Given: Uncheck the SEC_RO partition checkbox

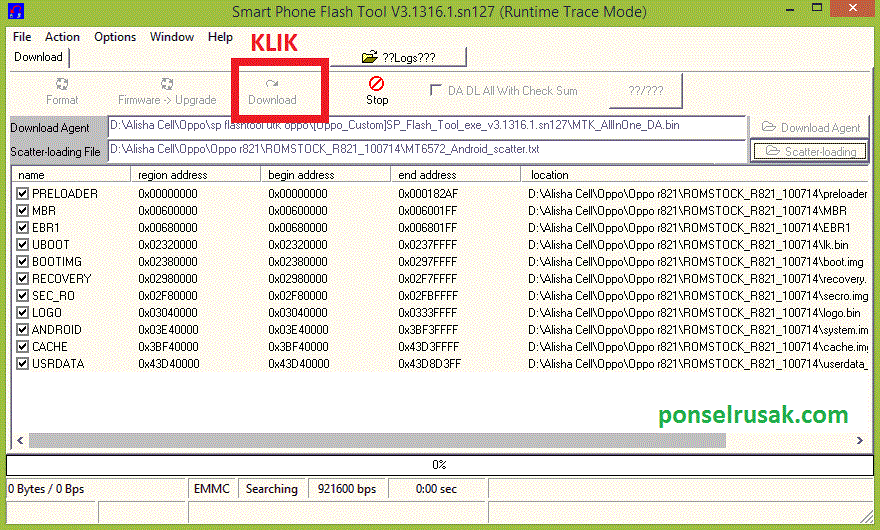Looking at the screenshot, I should [x=22, y=296].
